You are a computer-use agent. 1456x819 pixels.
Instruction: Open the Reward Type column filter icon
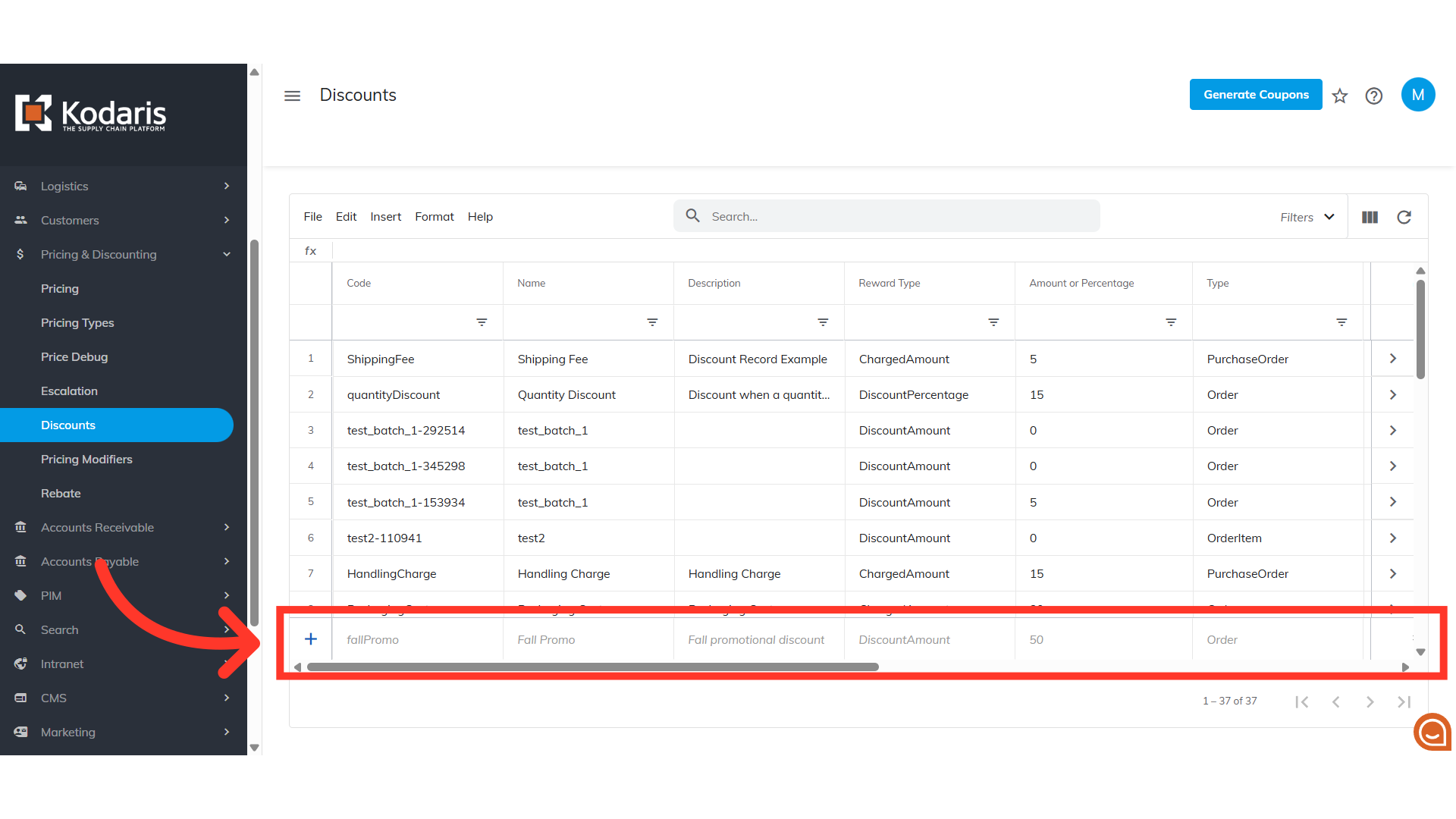[993, 322]
